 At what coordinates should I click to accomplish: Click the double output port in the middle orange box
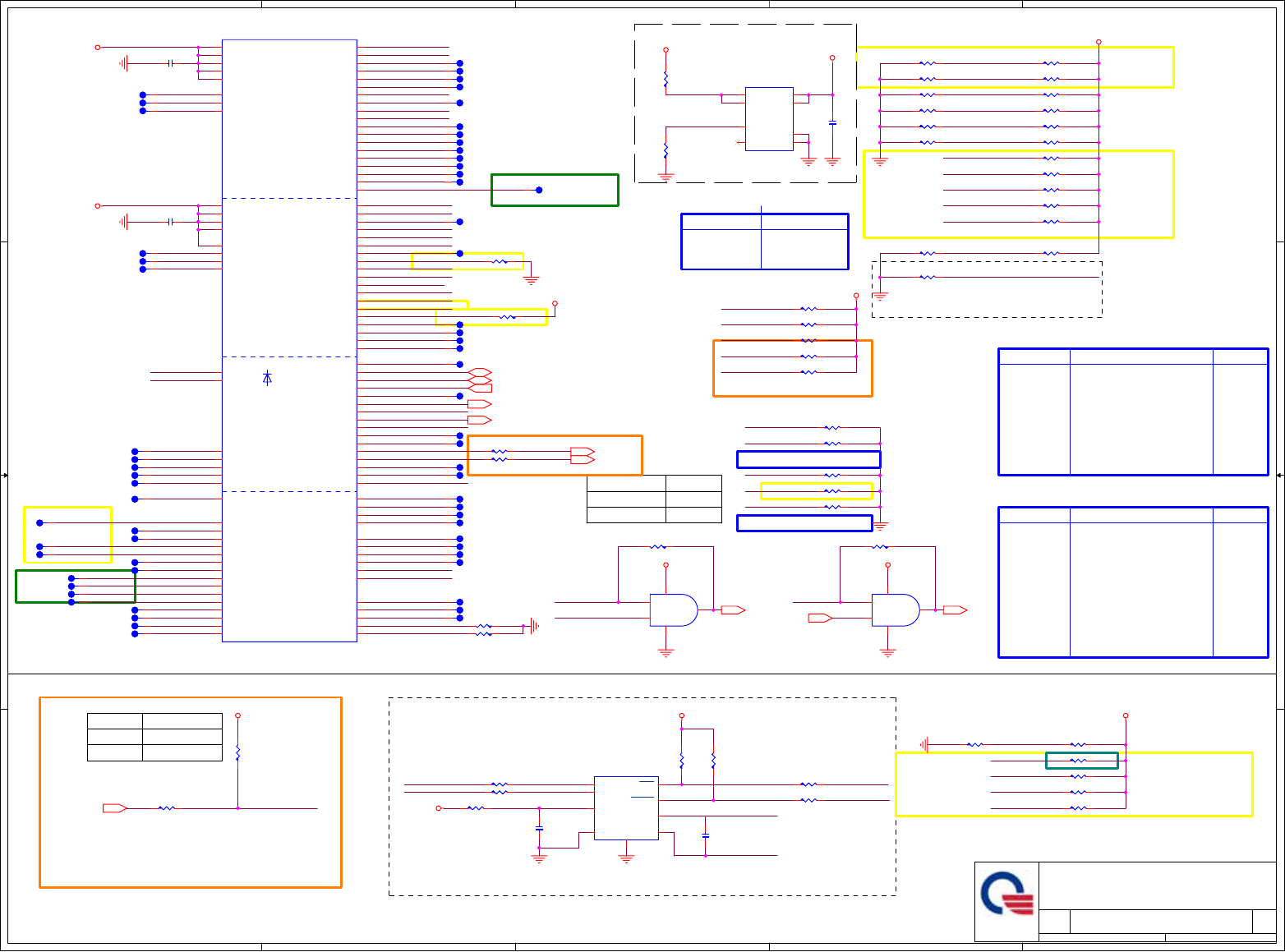click(x=583, y=455)
